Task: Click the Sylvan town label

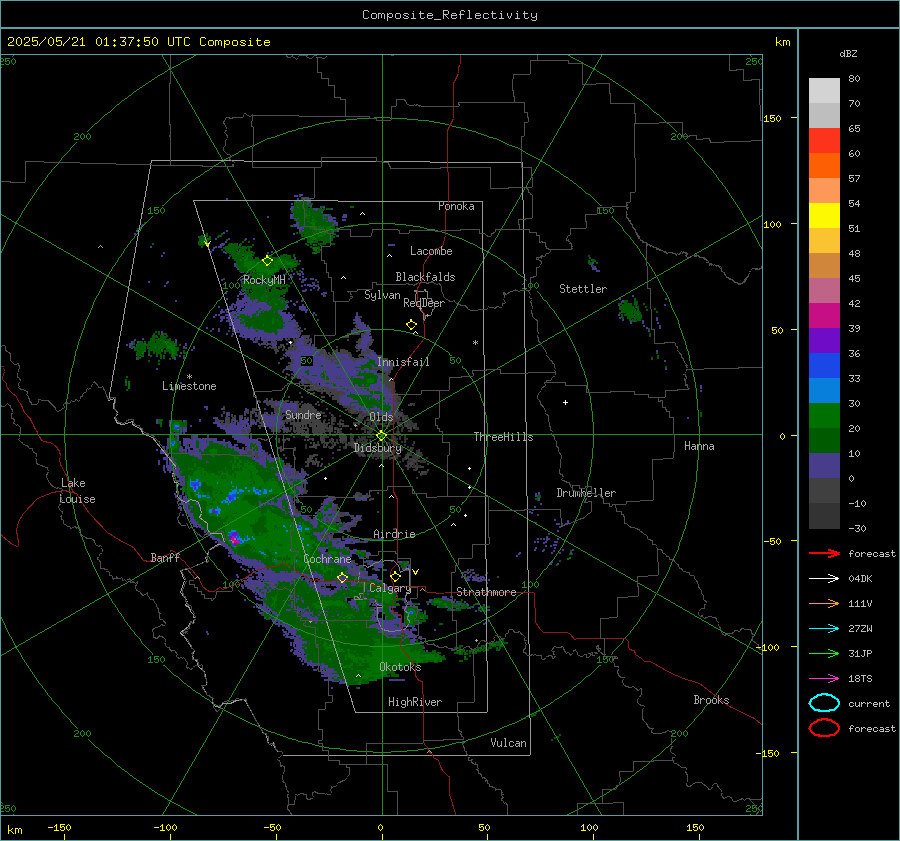Action: 382,295
